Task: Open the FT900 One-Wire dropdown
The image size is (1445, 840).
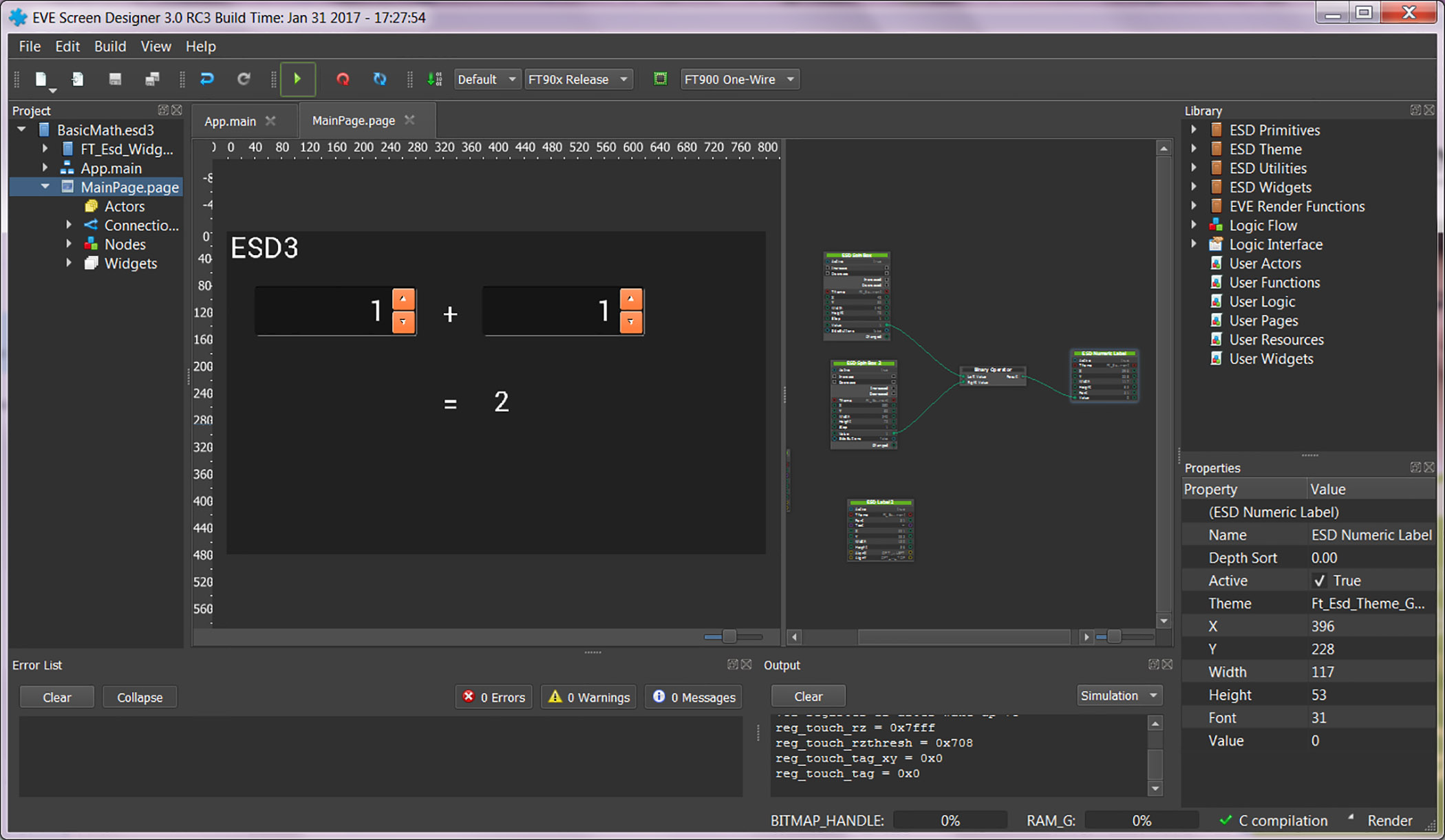Action: pos(739,79)
